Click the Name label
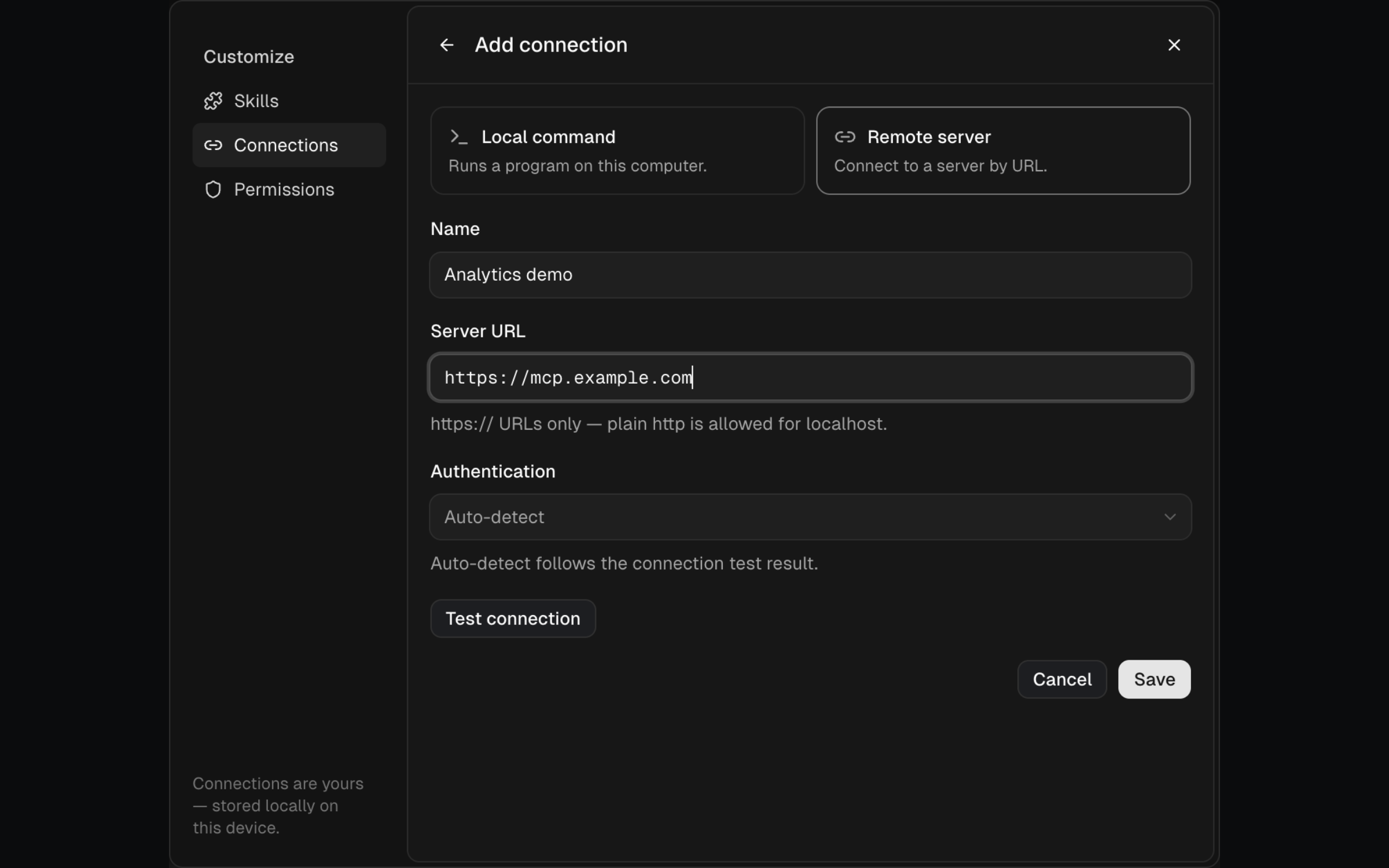Image resolution: width=1389 pixels, height=868 pixels. point(455,229)
